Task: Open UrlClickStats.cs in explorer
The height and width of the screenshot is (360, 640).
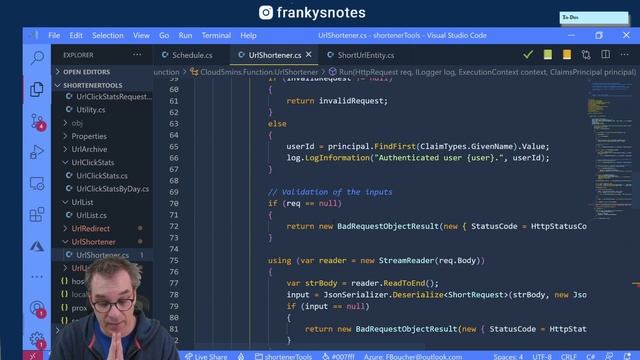Action: (102, 176)
